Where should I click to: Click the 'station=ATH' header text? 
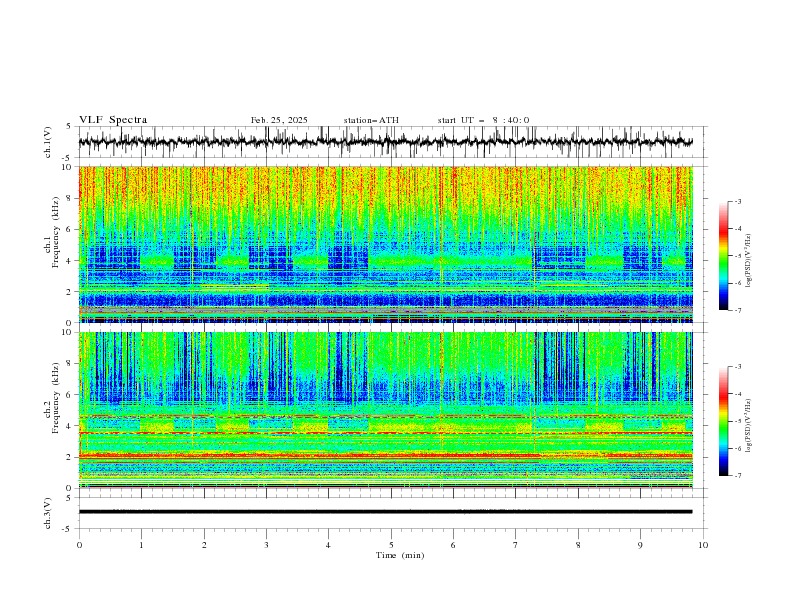coord(371,120)
